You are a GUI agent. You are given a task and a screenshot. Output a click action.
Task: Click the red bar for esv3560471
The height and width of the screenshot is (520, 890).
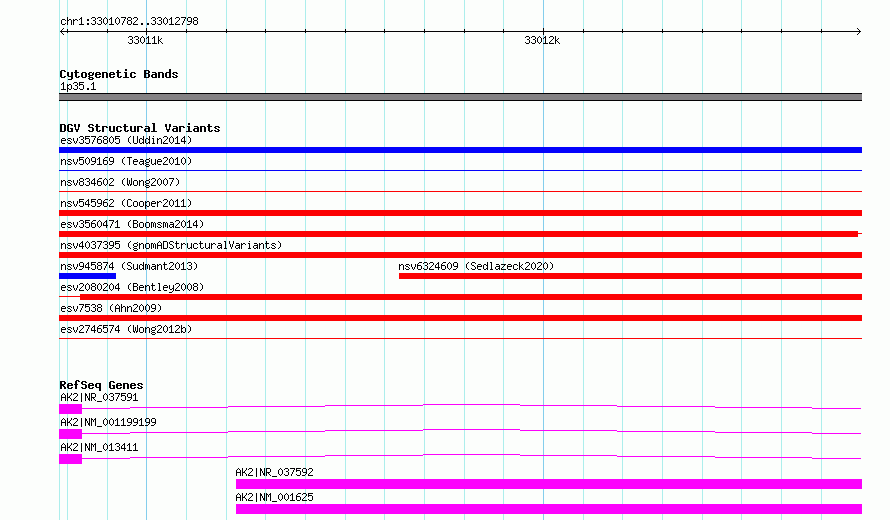click(459, 234)
